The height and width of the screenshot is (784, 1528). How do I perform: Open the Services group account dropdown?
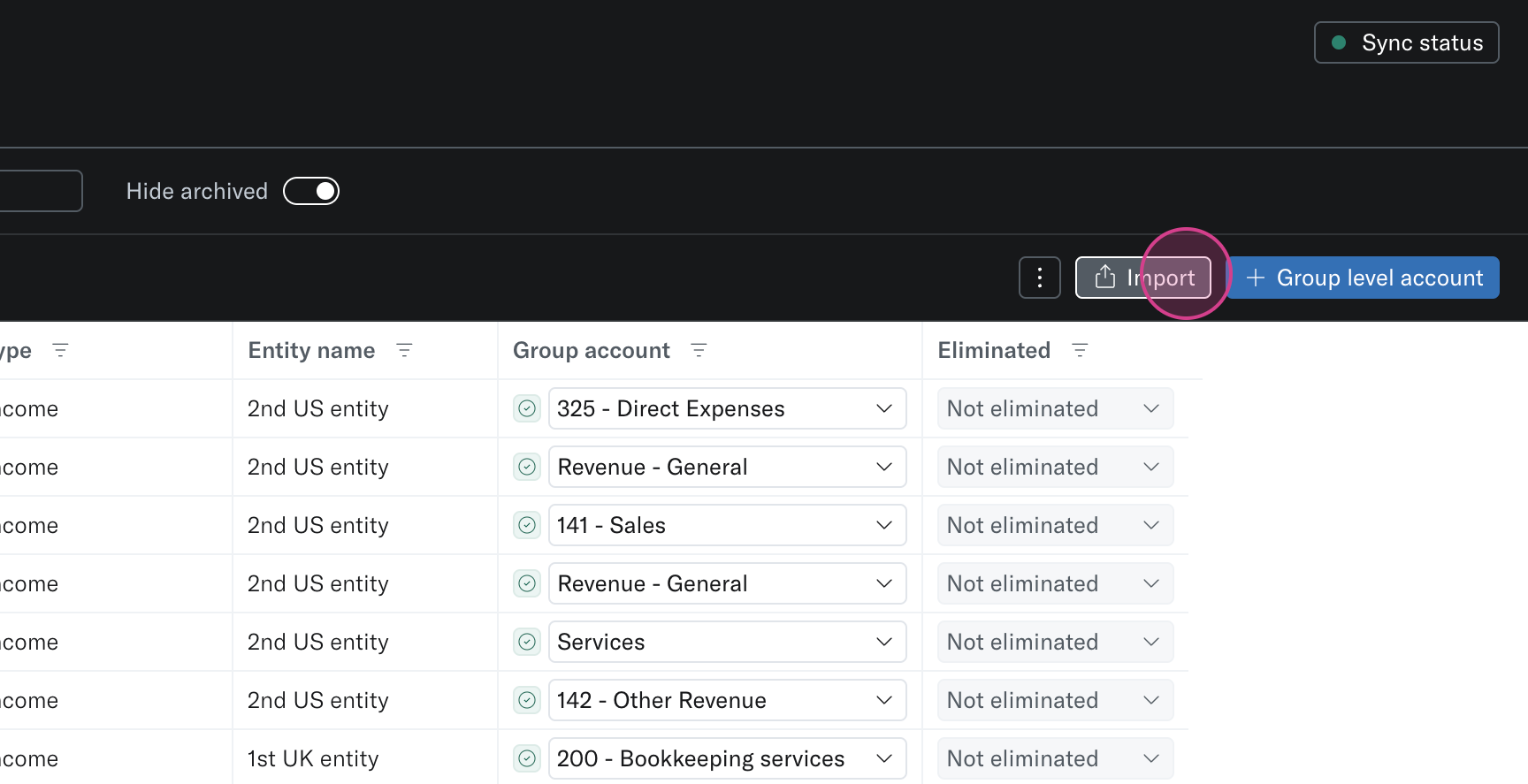tap(727, 642)
